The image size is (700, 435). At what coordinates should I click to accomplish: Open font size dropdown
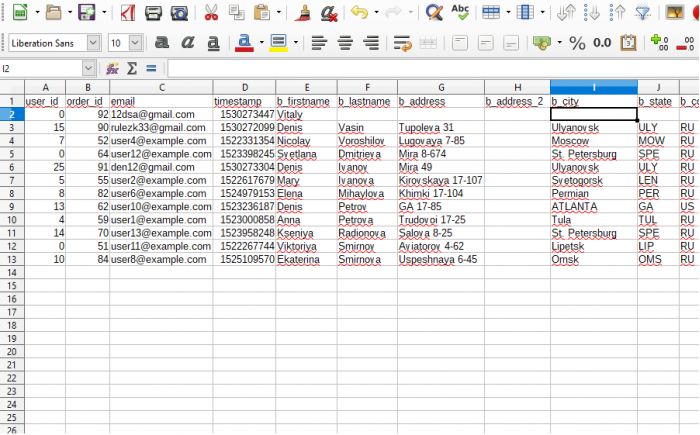click(135, 43)
